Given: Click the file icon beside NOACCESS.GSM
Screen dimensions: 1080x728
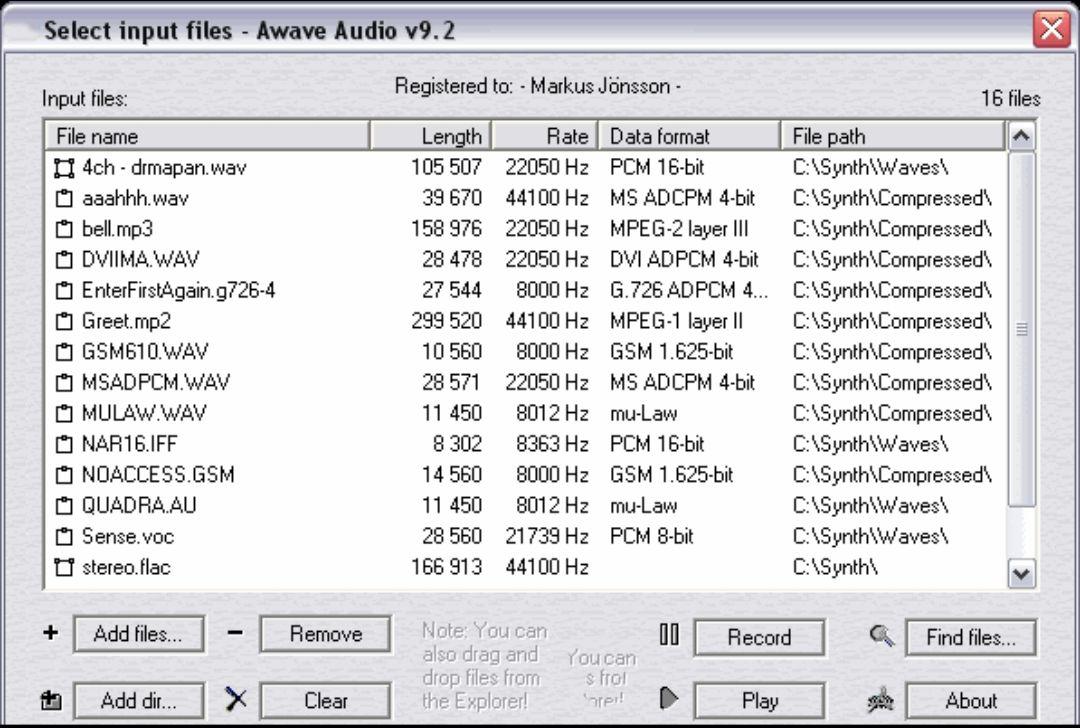Looking at the screenshot, I should coord(64,475).
